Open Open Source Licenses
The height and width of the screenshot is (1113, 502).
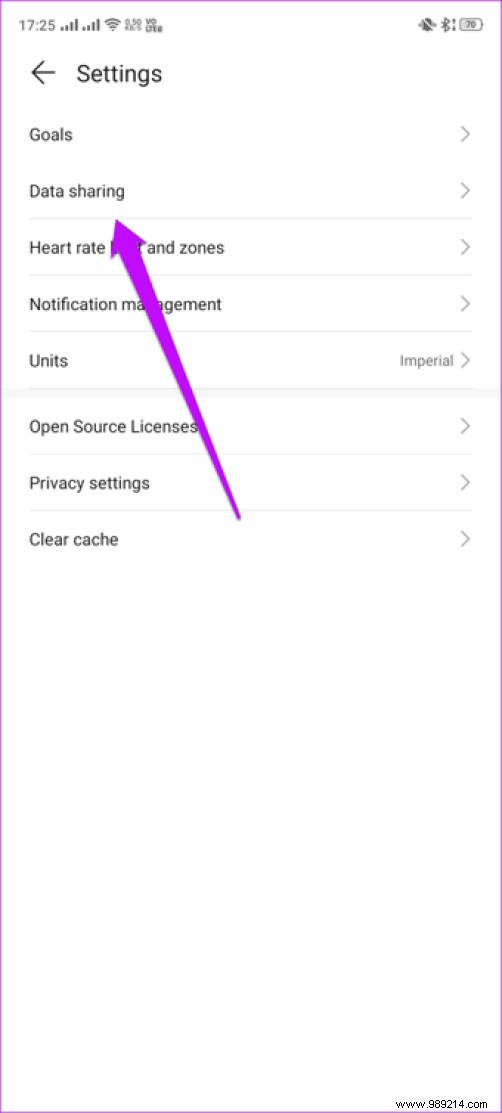coord(251,427)
